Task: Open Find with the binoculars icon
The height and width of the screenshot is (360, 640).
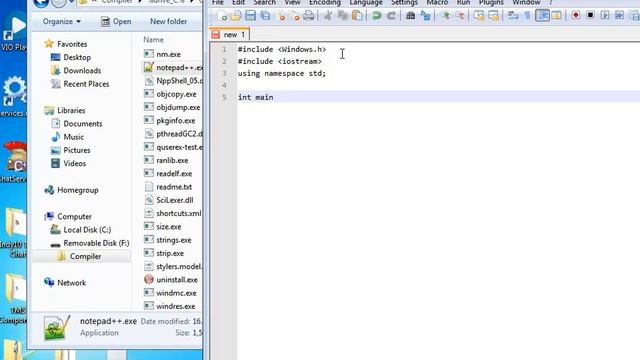Action: [x=411, y=16]
